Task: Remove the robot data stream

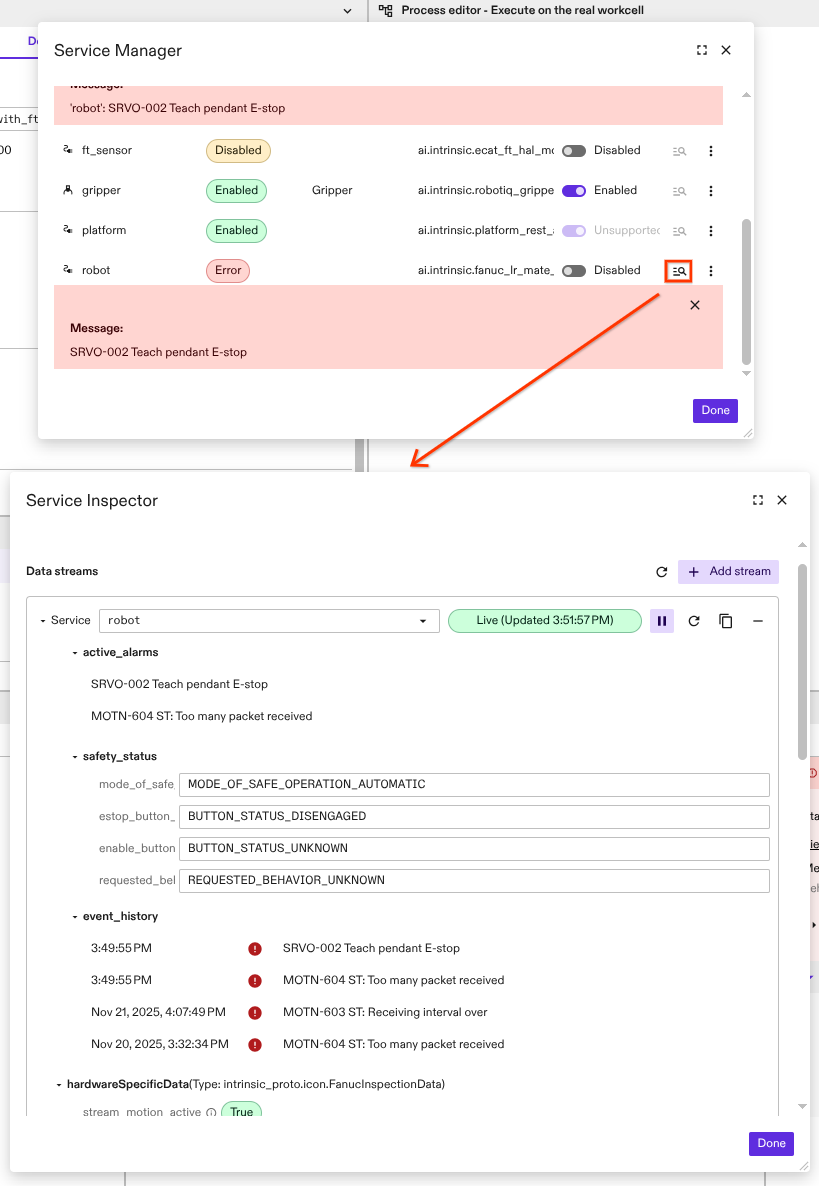Action: [758, 621]
